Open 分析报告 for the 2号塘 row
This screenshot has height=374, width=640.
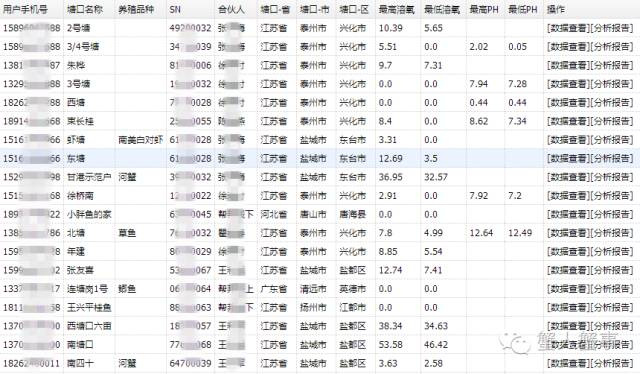pyautogui.click(x=612, y=28)
